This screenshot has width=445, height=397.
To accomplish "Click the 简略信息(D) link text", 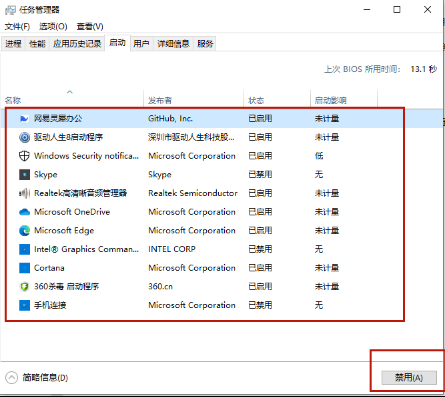I will pos(45,378).
